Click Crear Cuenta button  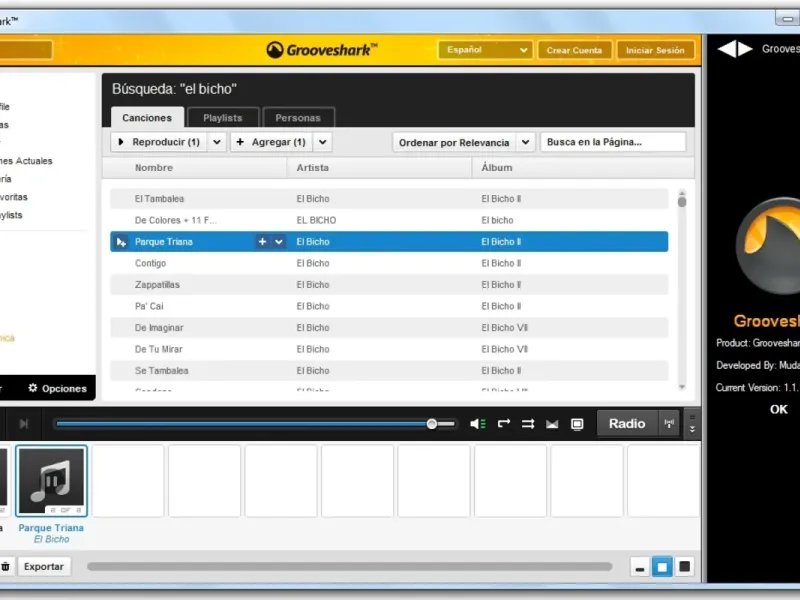click(574, 50)
